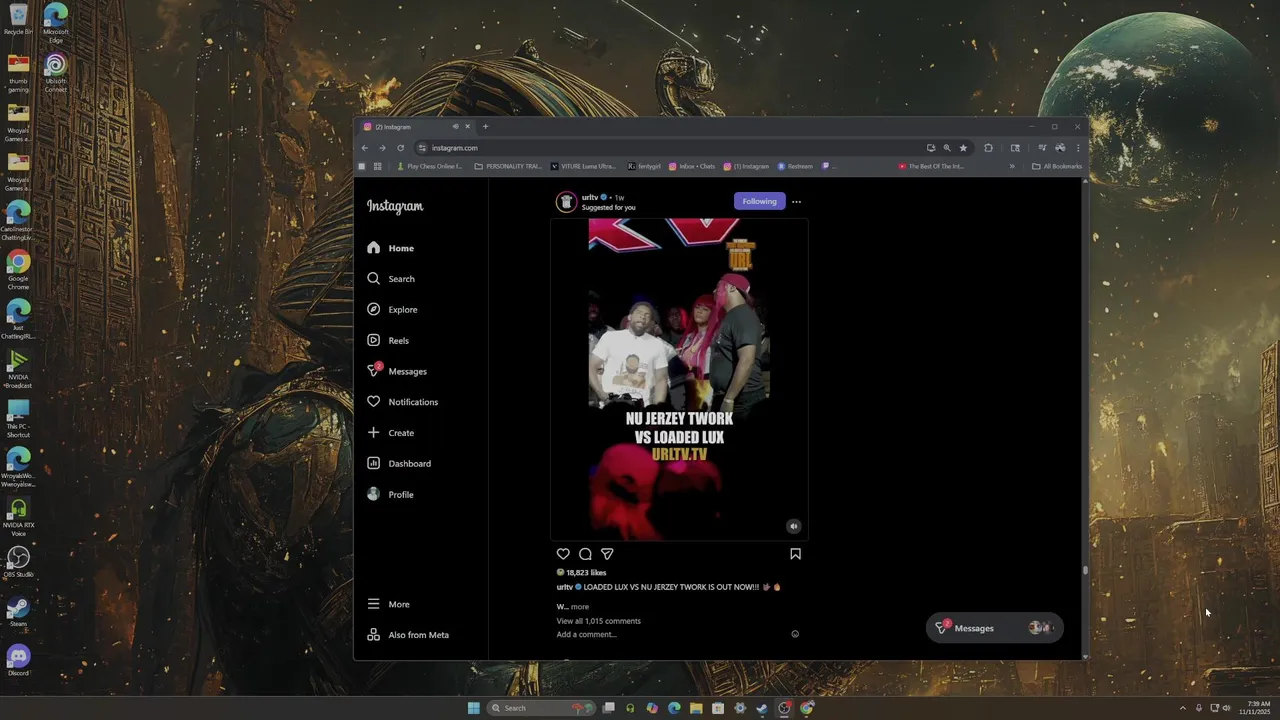Click the Following button on urltv

[x=759, y=201]
